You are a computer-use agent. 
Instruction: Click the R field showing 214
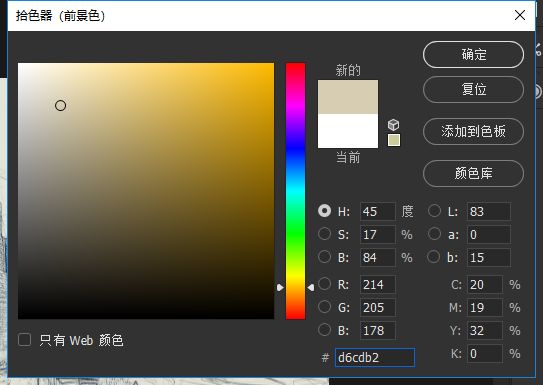point(377,285)
